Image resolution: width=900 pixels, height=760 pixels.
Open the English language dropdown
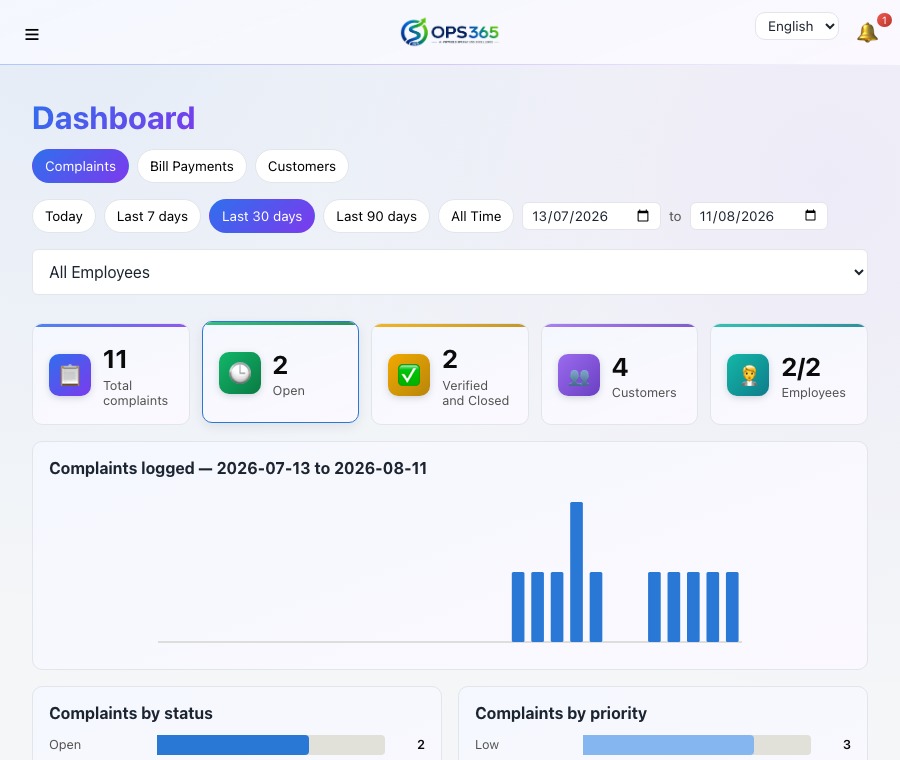tap(797, 26)
